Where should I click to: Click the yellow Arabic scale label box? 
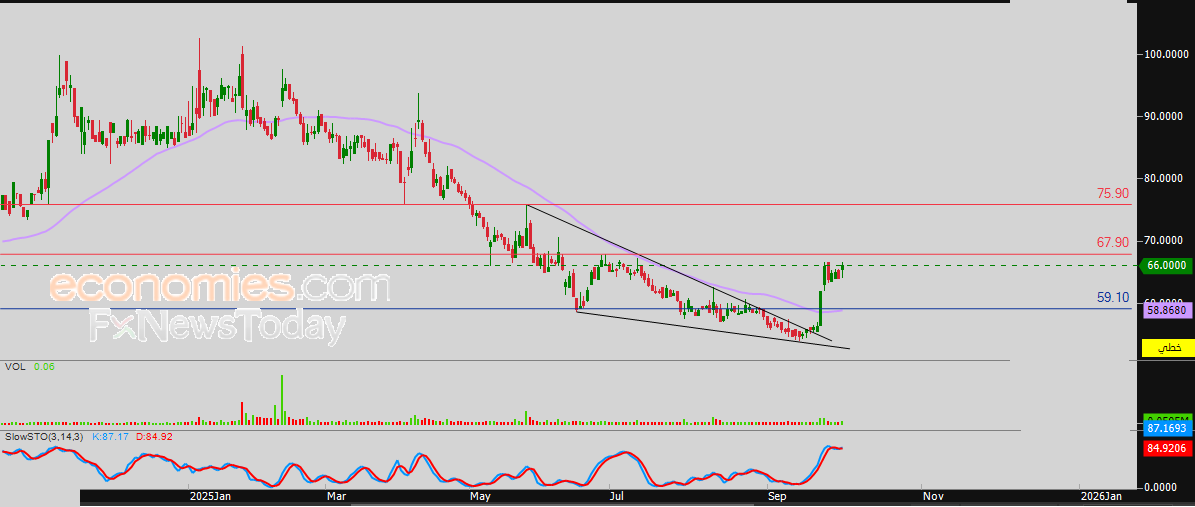point(1168,348)
